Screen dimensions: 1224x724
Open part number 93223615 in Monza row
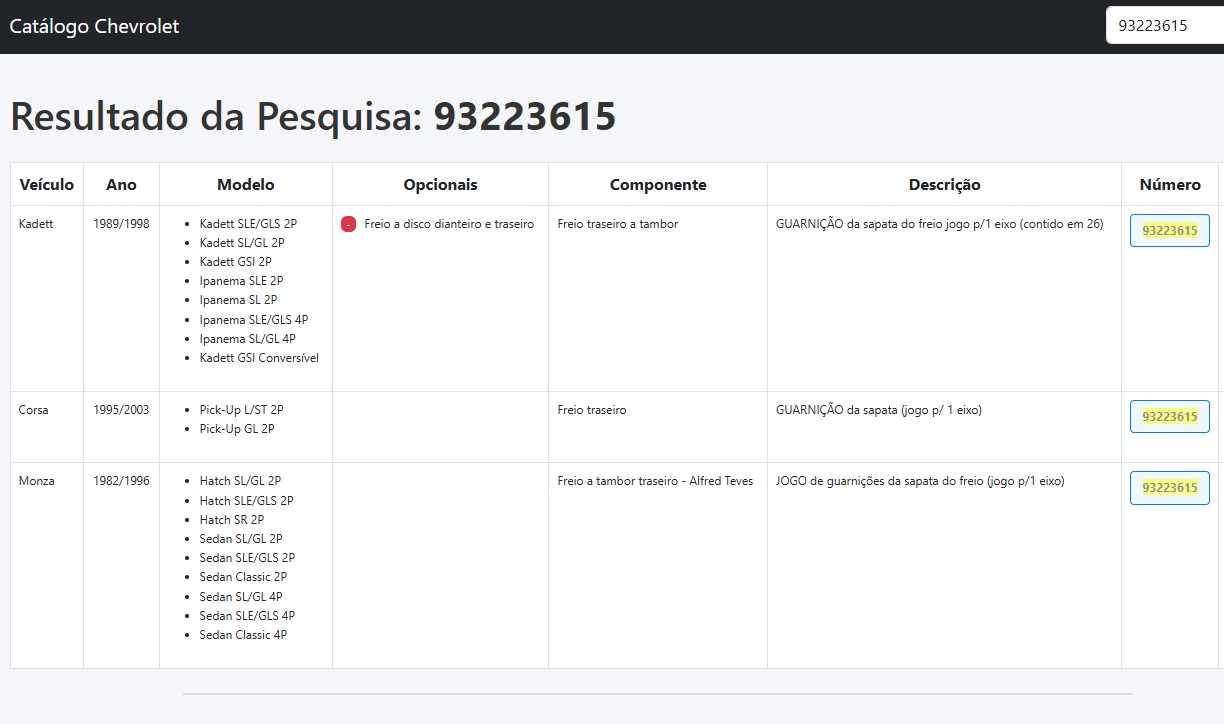[x=1169, y=488]
